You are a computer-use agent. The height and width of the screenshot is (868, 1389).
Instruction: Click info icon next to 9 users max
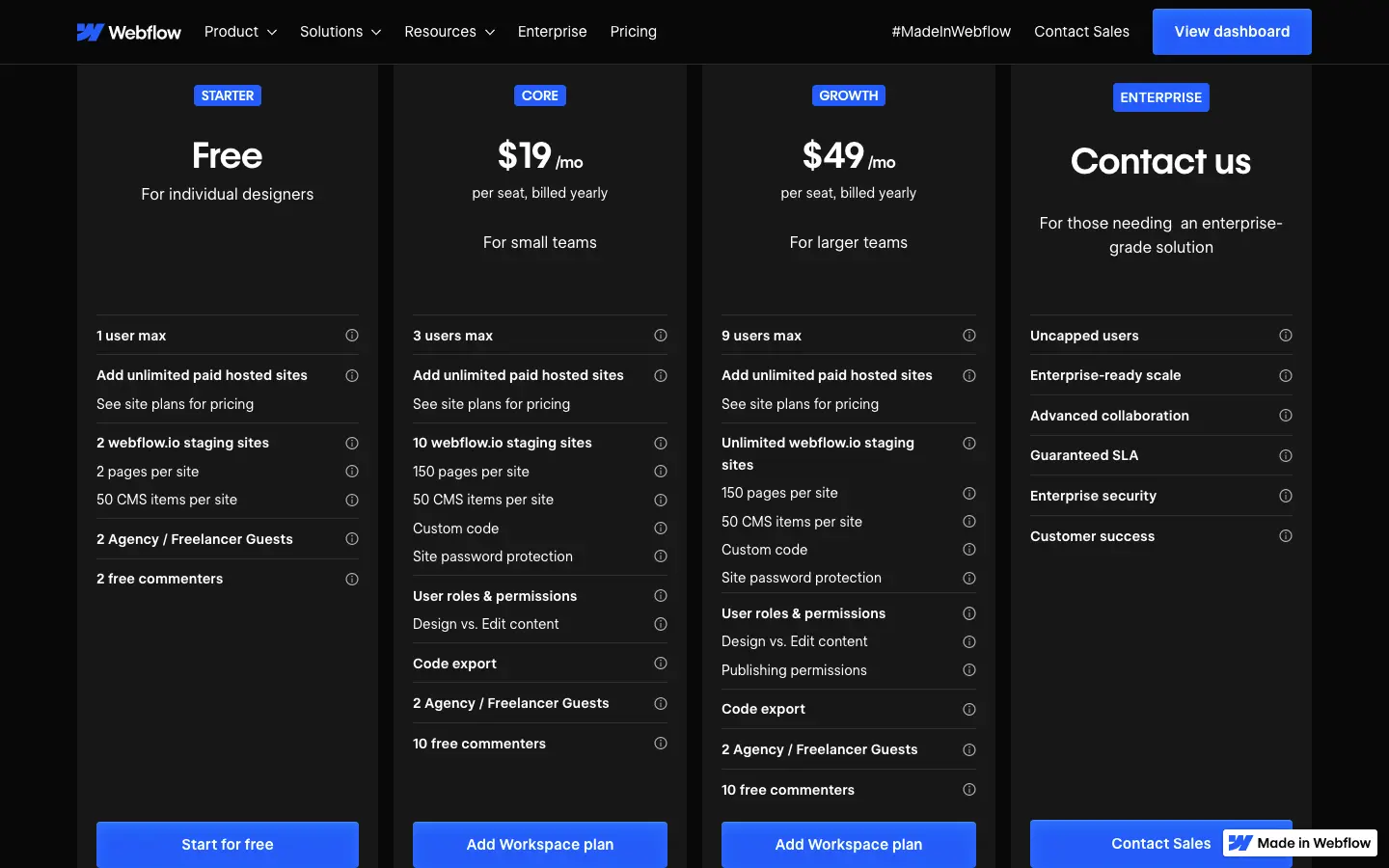(969, 336)
